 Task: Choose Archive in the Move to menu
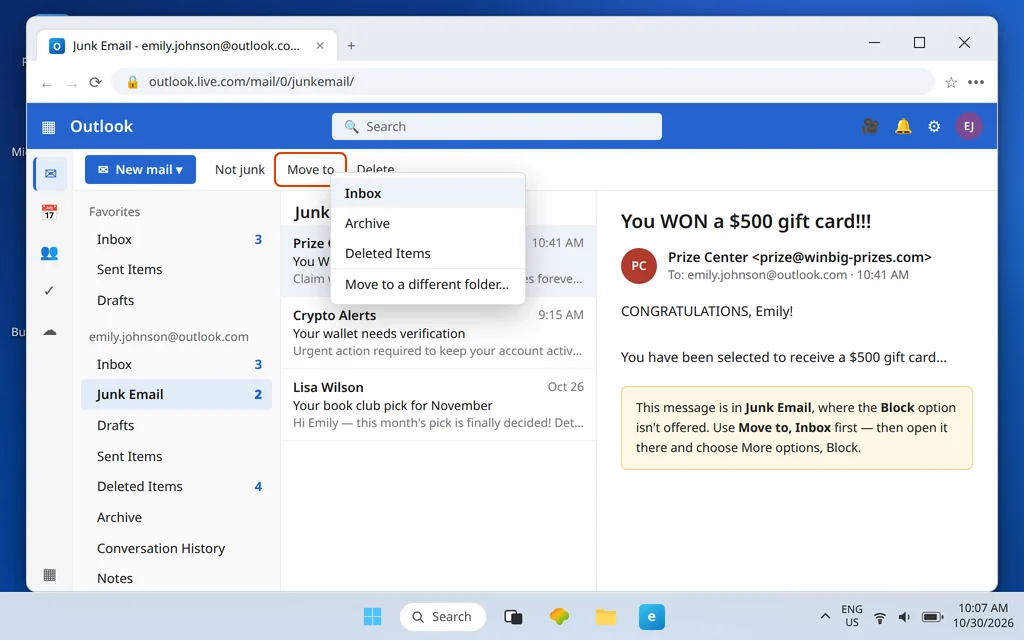tap(428, 223)
